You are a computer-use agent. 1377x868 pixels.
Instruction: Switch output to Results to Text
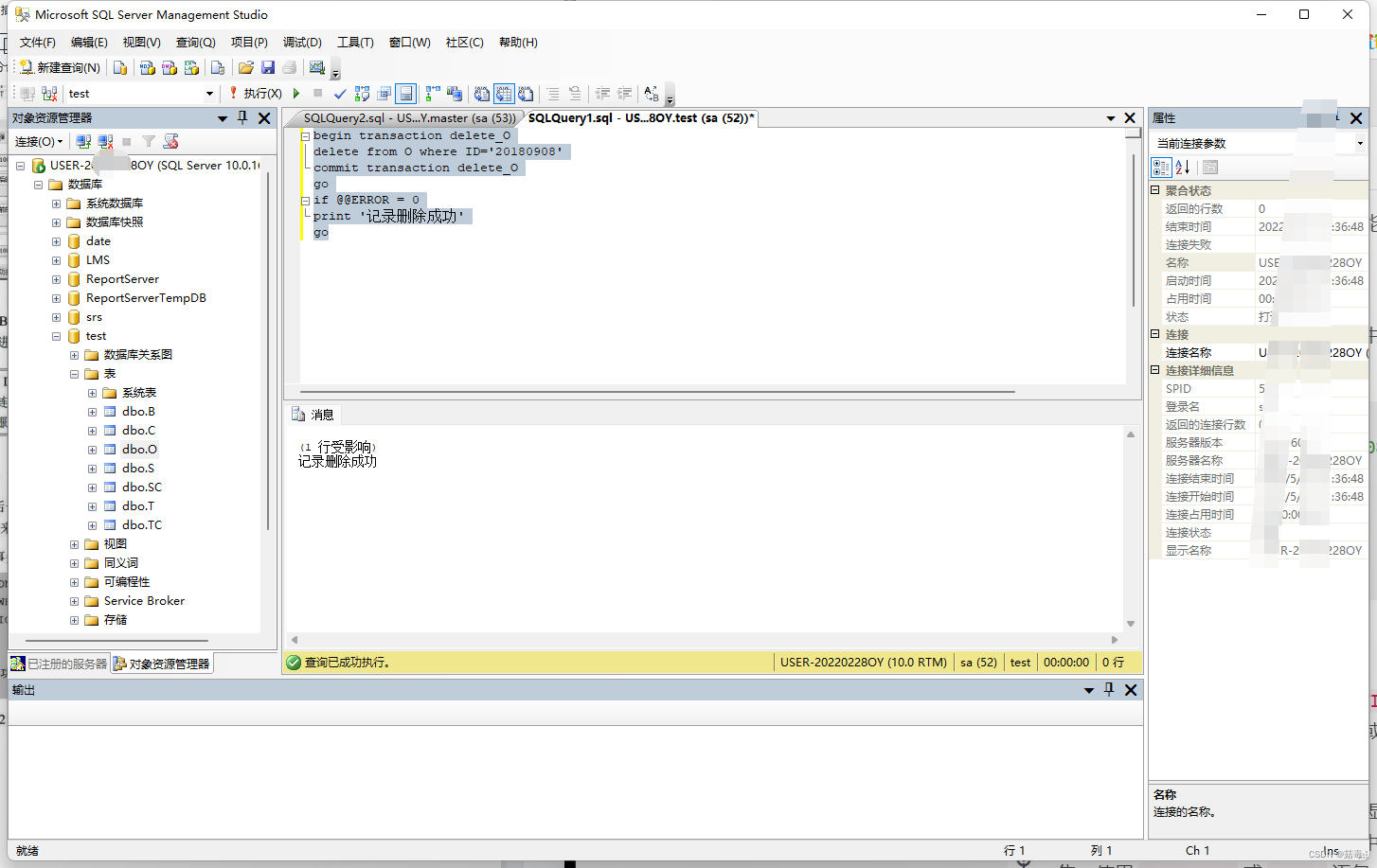pyautogui.click(x=482, y=94)
